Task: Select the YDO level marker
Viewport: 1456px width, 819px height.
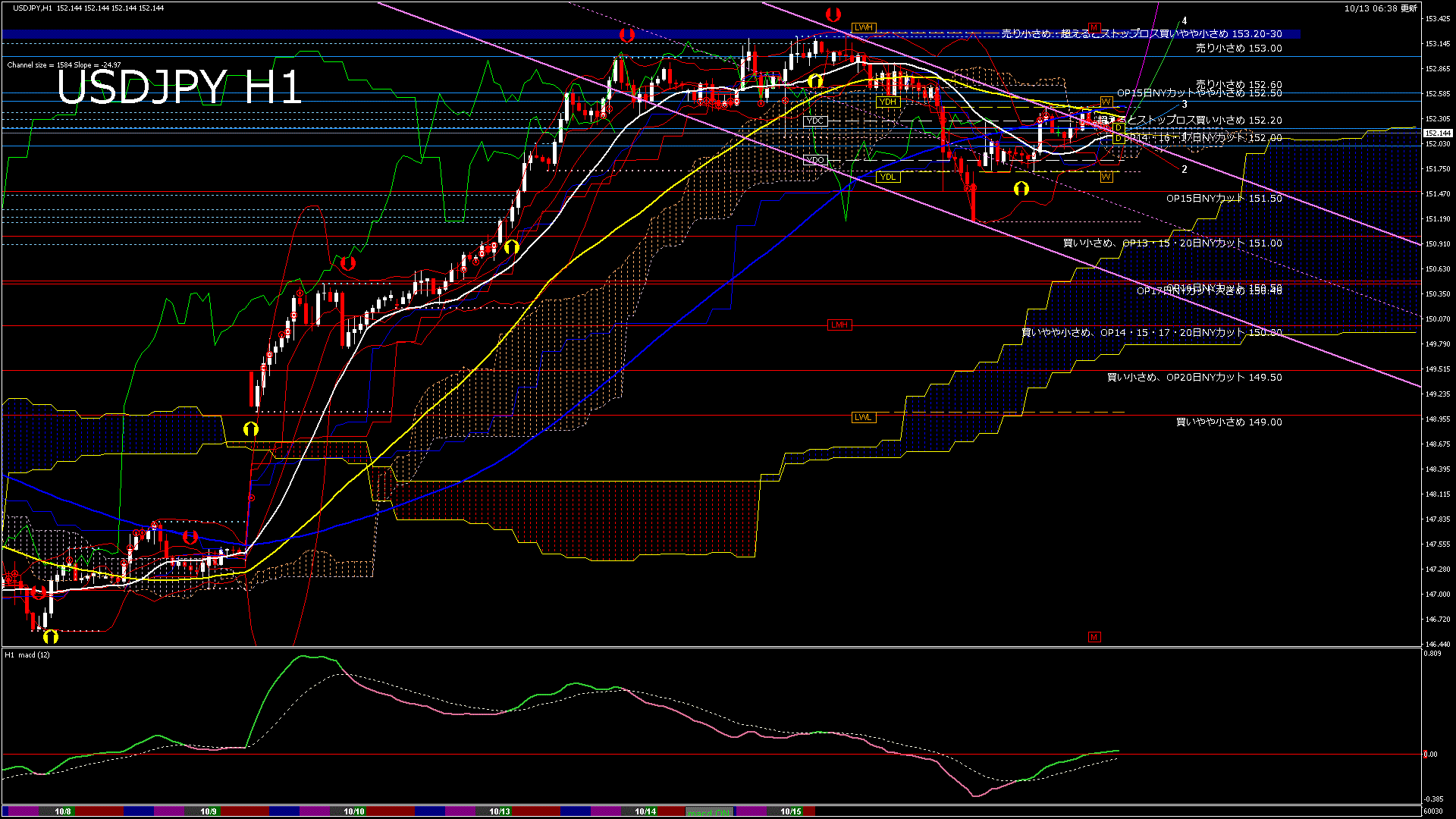Action: tap(814, 160)
